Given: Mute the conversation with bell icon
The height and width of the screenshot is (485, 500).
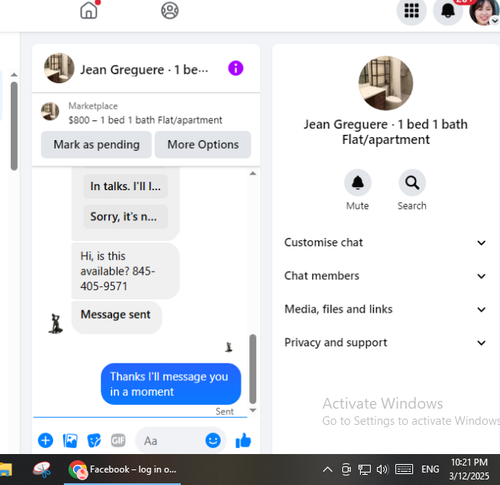Looking at the screenshot, I should 358,183.
